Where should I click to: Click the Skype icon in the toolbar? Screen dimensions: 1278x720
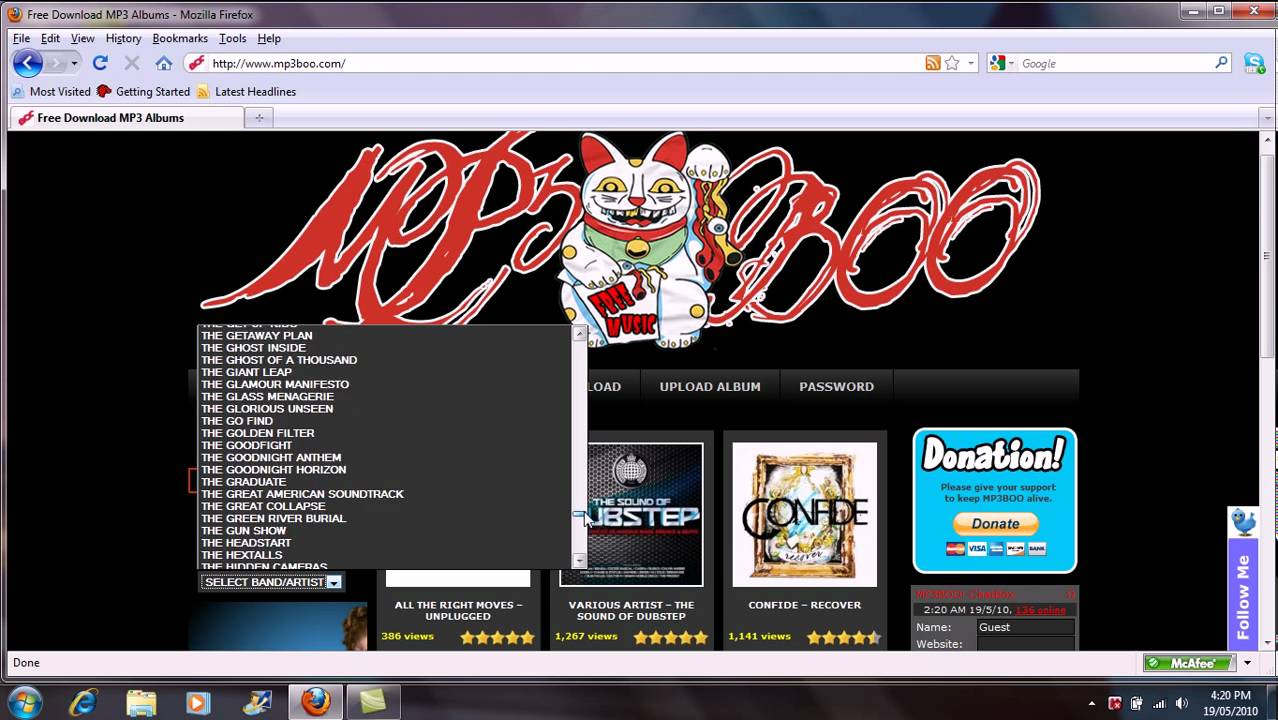[x=1254, y=63]
